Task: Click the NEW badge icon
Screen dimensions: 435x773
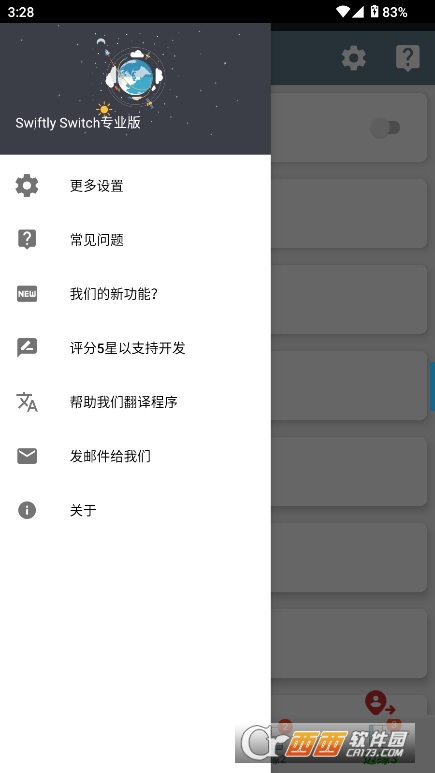Action: click(x=27, y=294)
